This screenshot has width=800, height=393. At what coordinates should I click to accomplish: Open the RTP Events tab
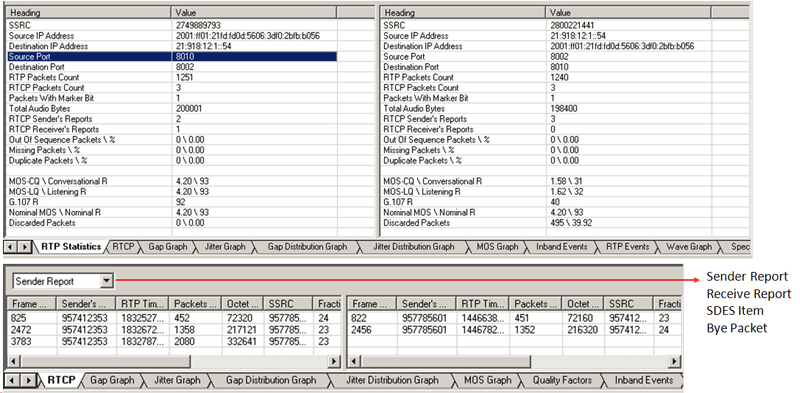tap(627, 247)
